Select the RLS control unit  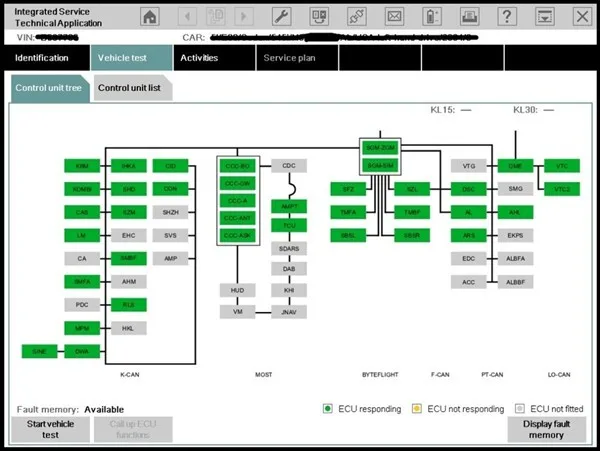point(129,305)
